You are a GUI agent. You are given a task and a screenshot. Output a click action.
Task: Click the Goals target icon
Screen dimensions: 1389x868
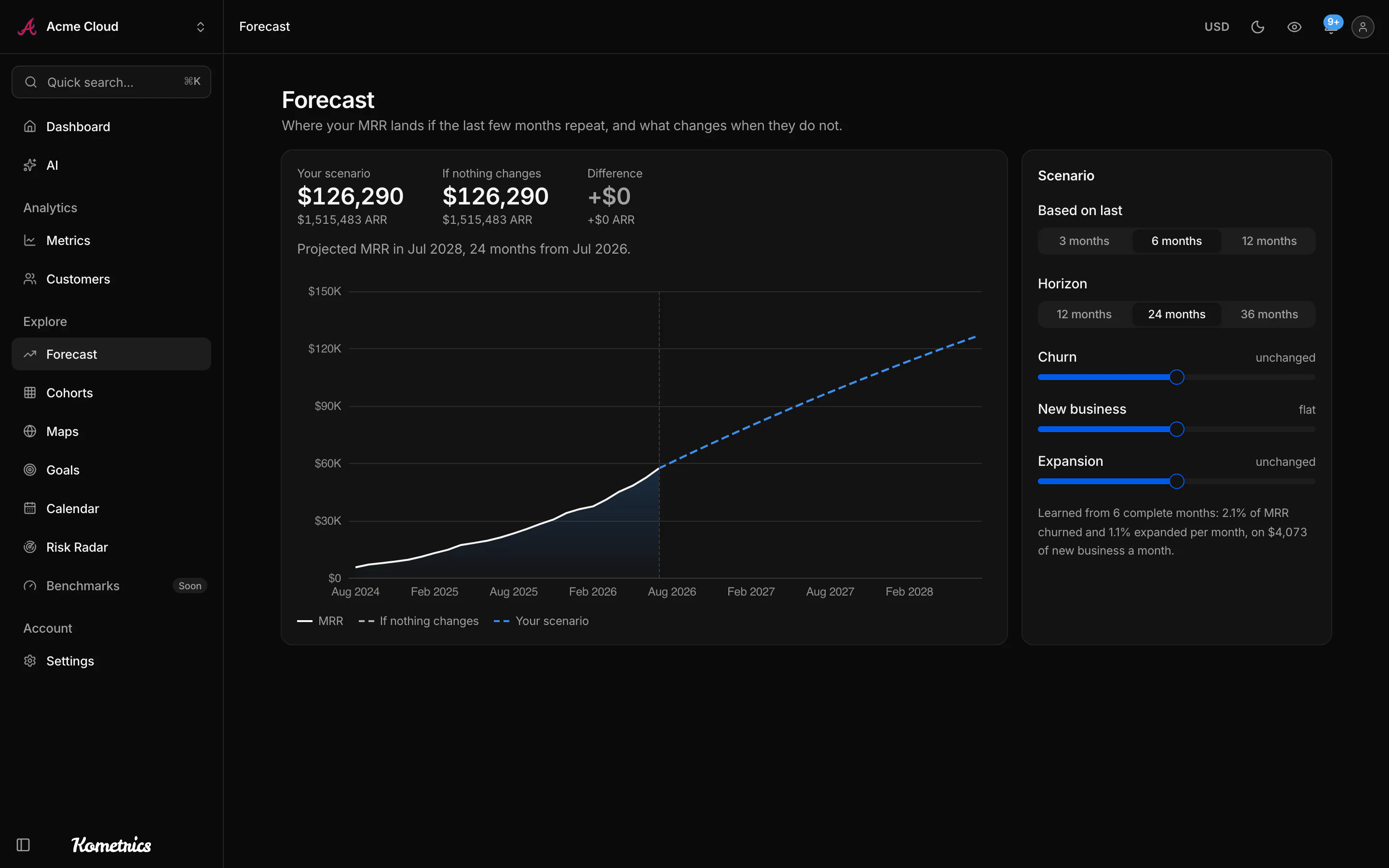[x=30, y=470]
